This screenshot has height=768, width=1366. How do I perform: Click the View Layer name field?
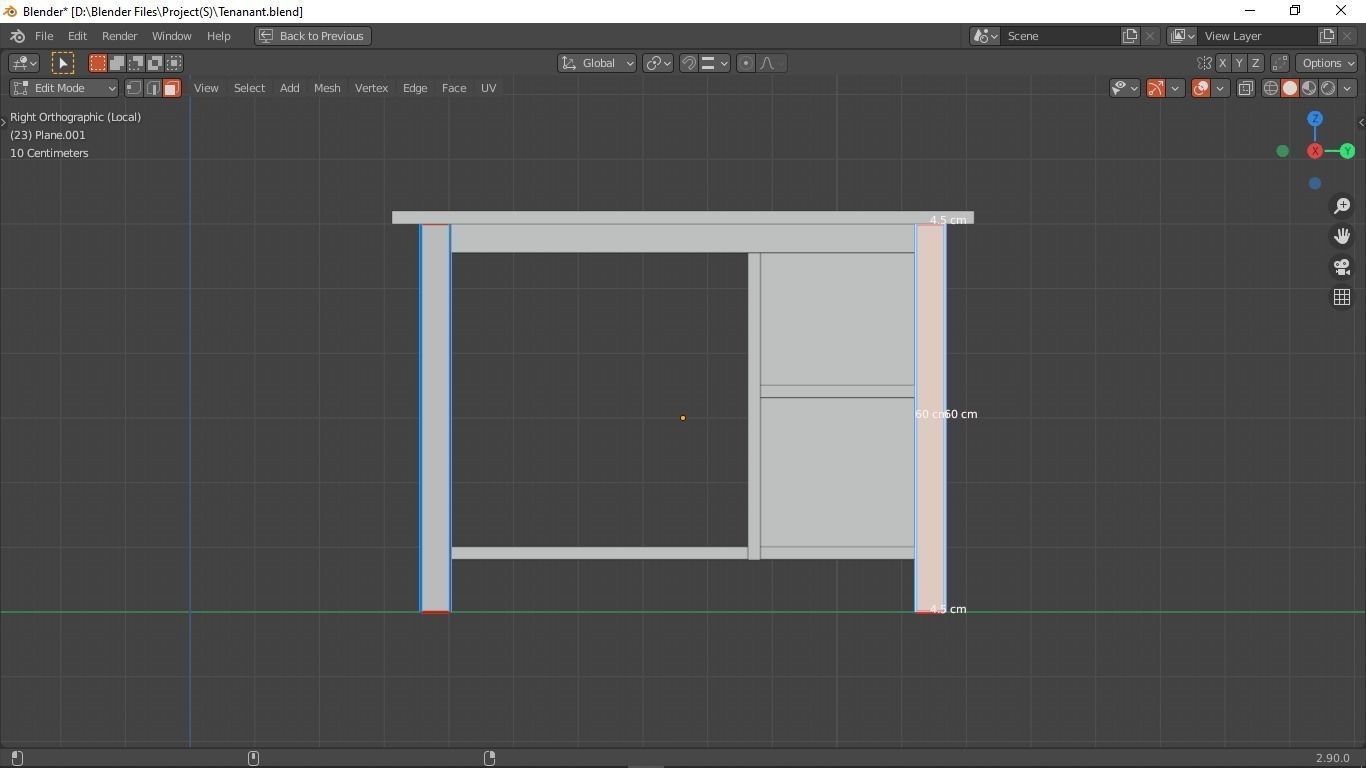point(1258,36)
